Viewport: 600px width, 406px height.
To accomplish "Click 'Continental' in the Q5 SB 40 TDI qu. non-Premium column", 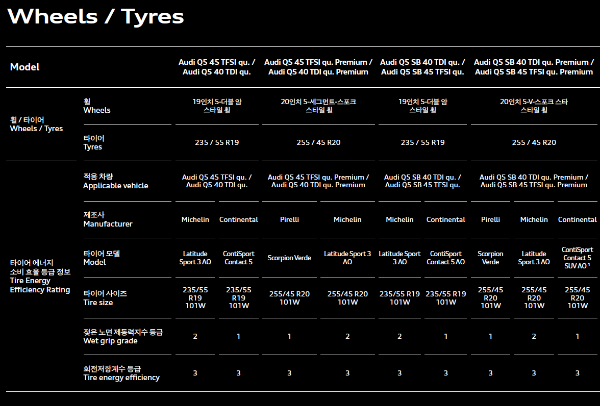I will tap(445, 220).
